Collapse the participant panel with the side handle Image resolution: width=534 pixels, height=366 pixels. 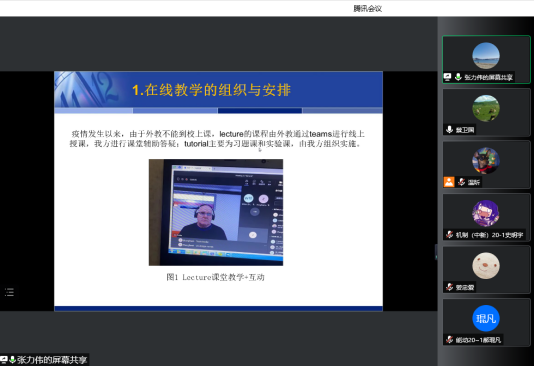tap(436, 252)
